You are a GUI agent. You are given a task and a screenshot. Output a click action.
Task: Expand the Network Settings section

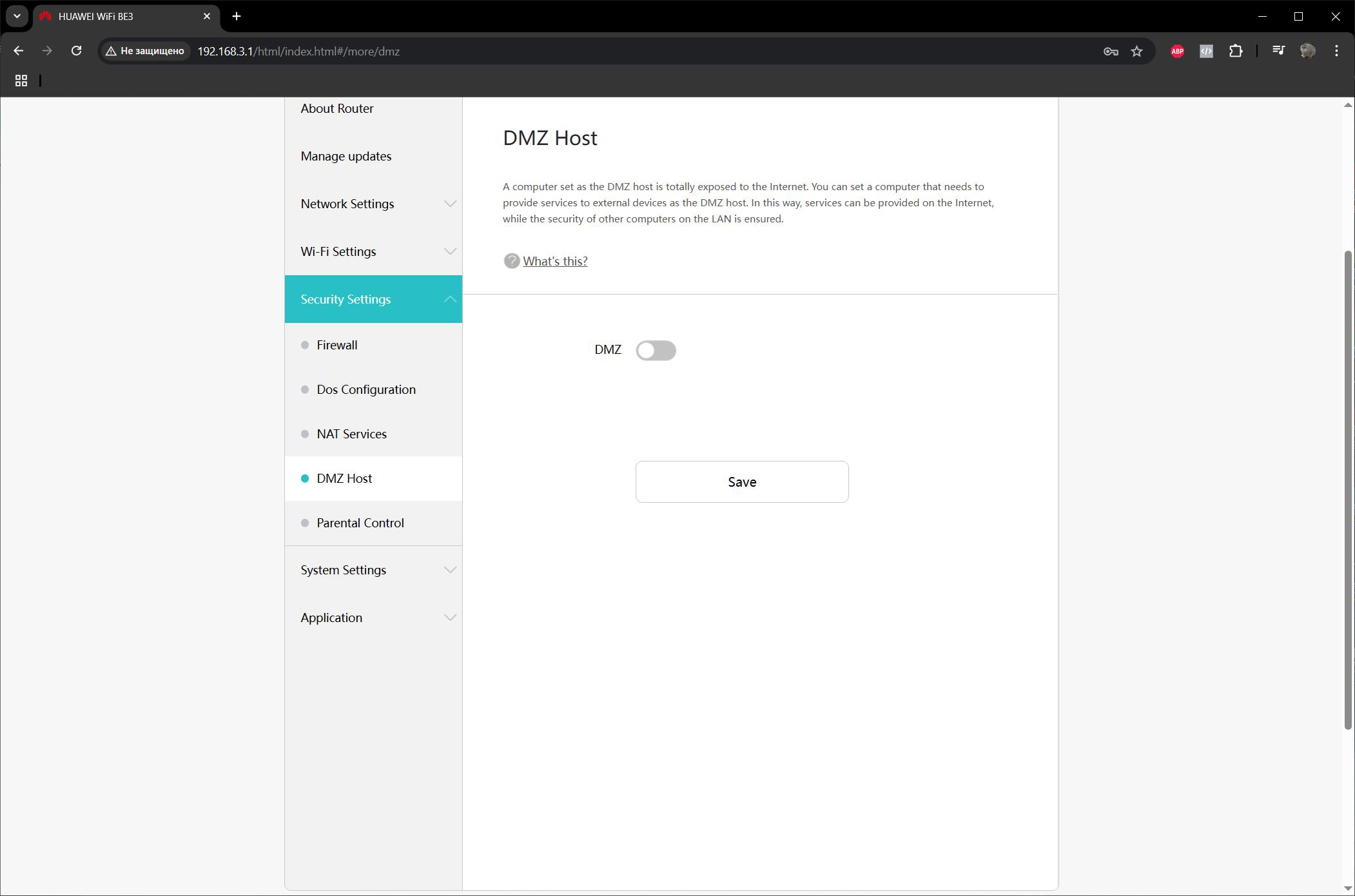[373, 204]
